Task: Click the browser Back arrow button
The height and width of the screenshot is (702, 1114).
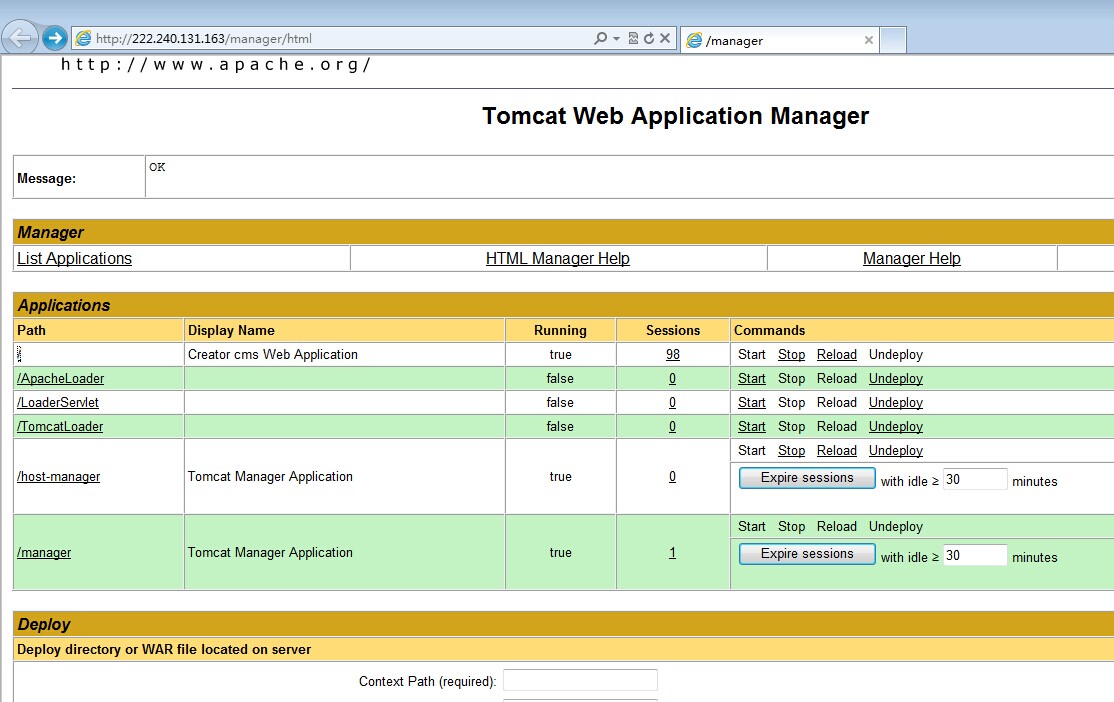Action: pos(21,37)
